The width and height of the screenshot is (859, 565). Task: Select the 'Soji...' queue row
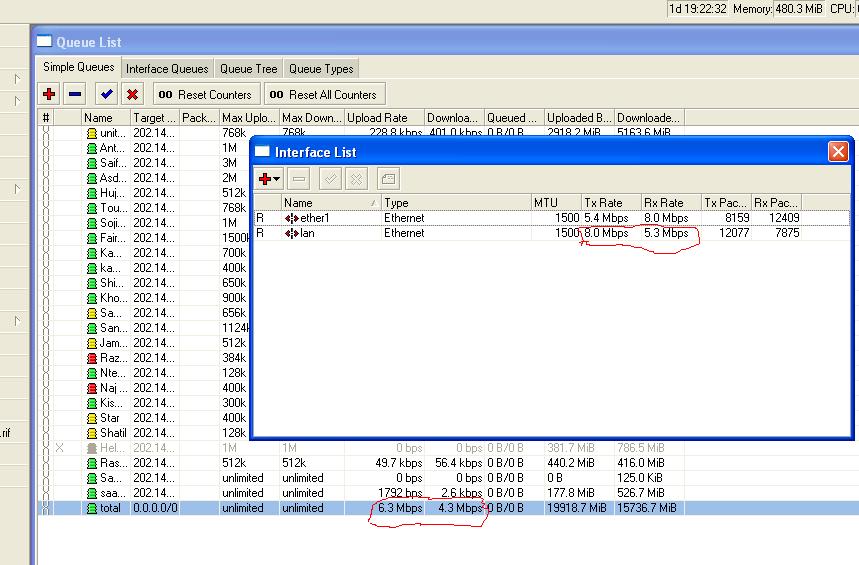(144, 223)
